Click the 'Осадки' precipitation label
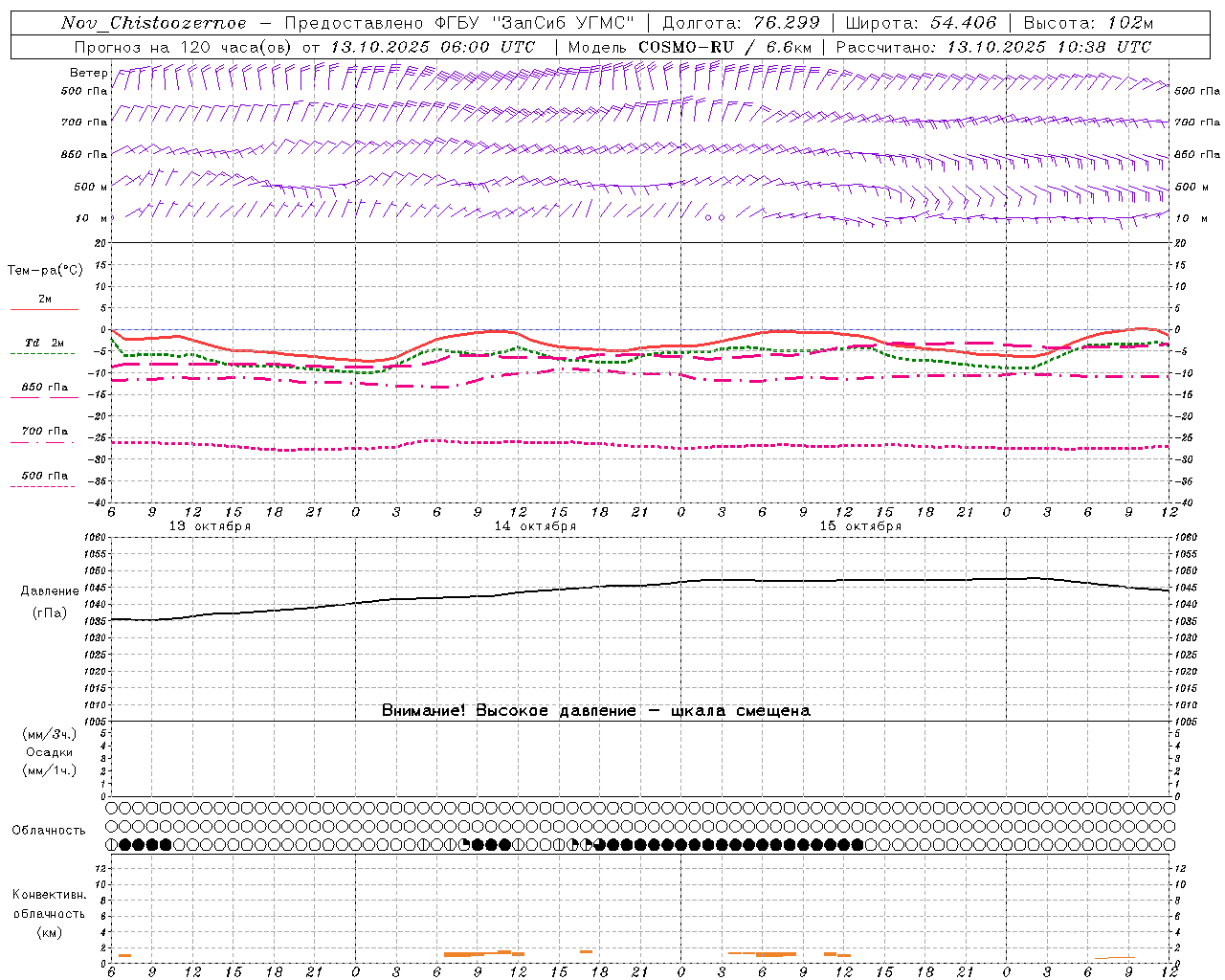 click(50, 752)
